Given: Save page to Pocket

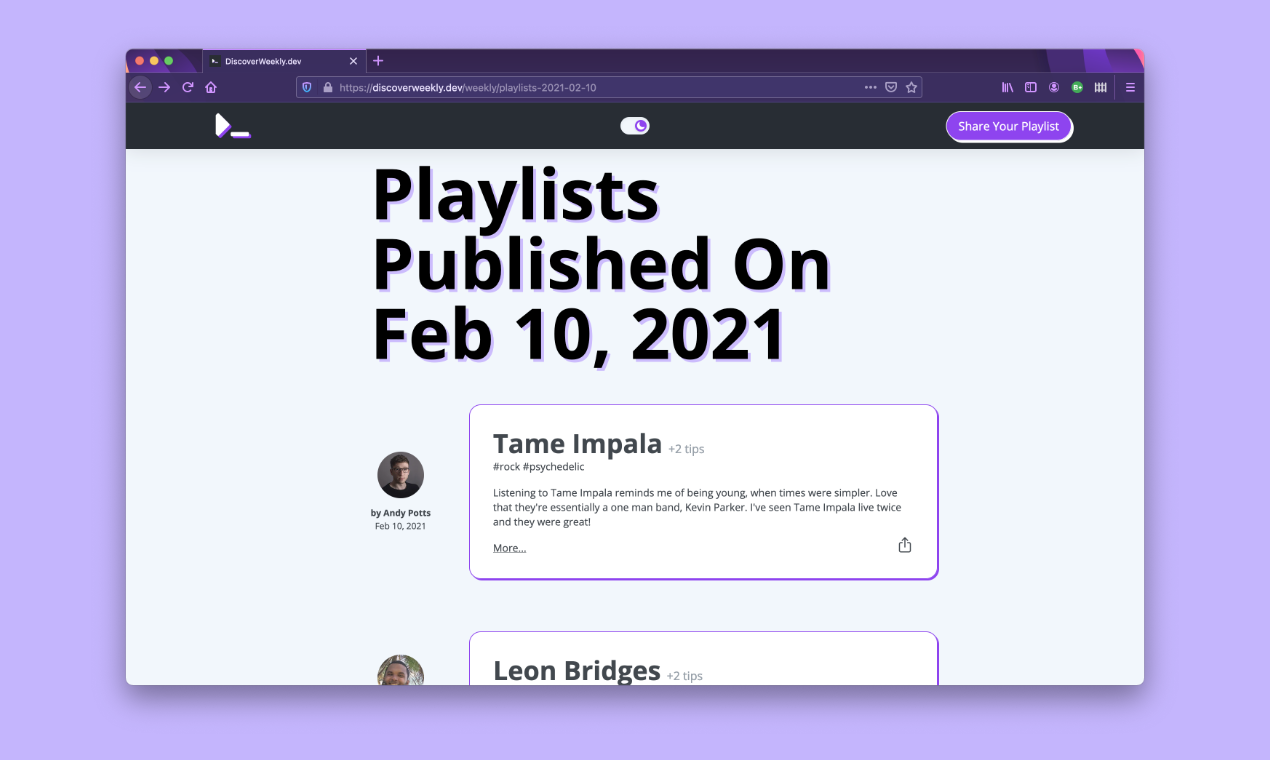Looking at the screenshot, I should [891, 87].
